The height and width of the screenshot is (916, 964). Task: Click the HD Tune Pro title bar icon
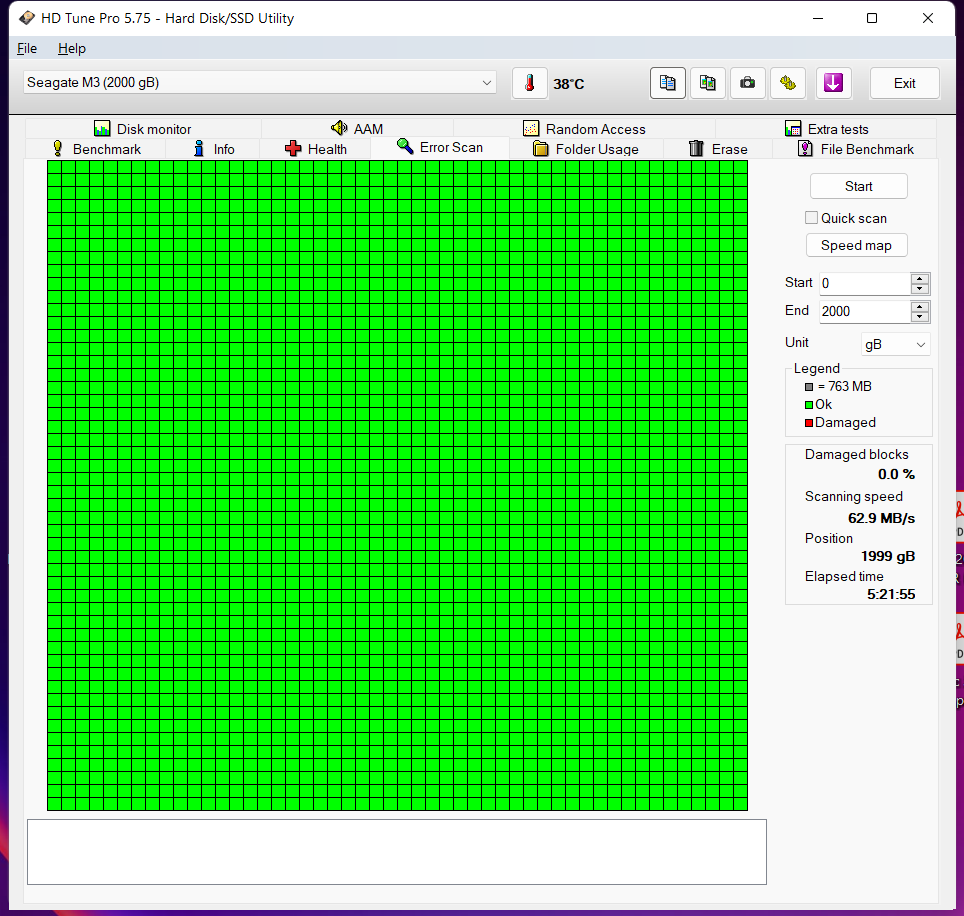26,18
